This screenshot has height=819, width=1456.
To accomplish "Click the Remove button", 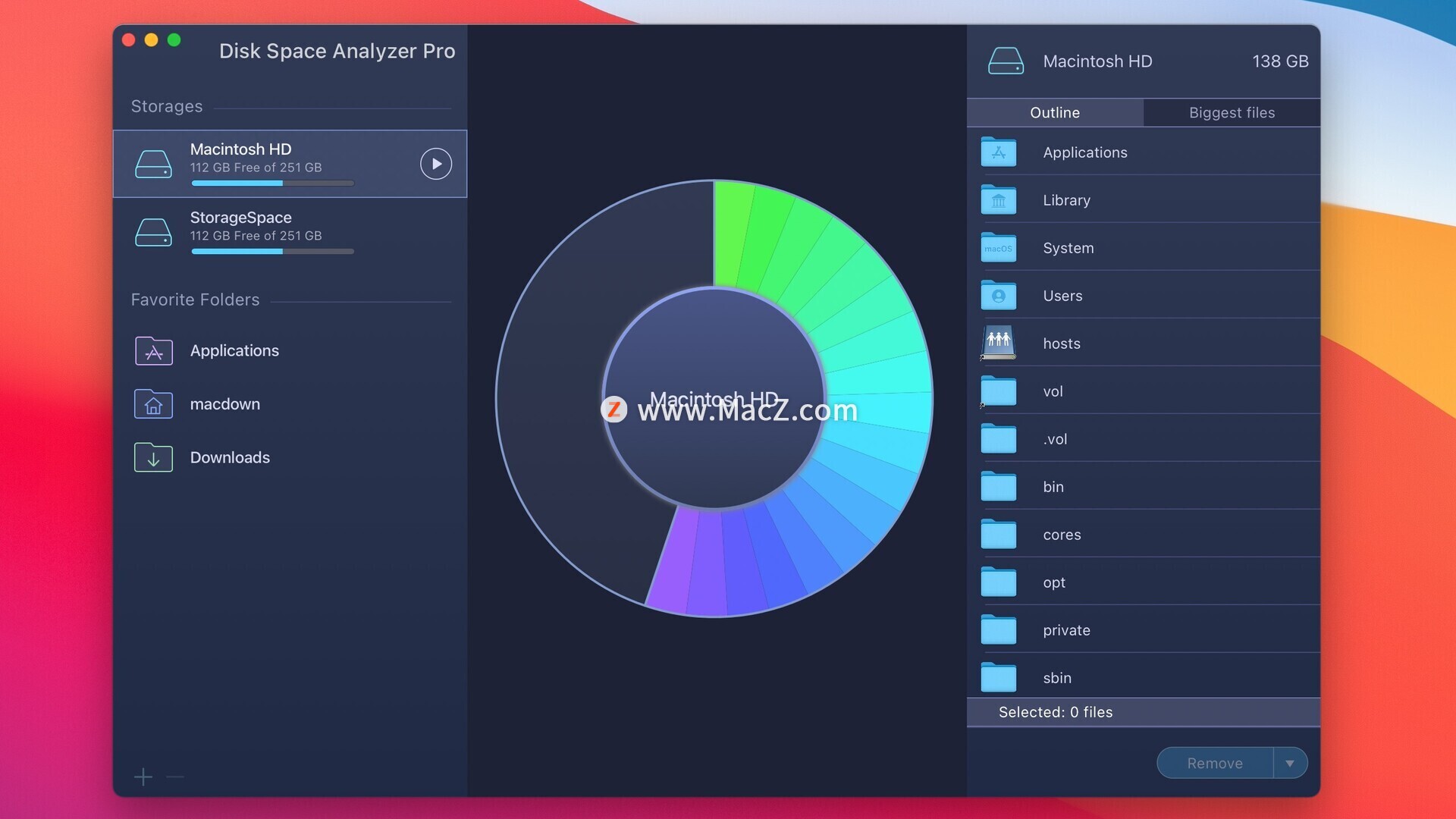I will tap(1215, 763).
